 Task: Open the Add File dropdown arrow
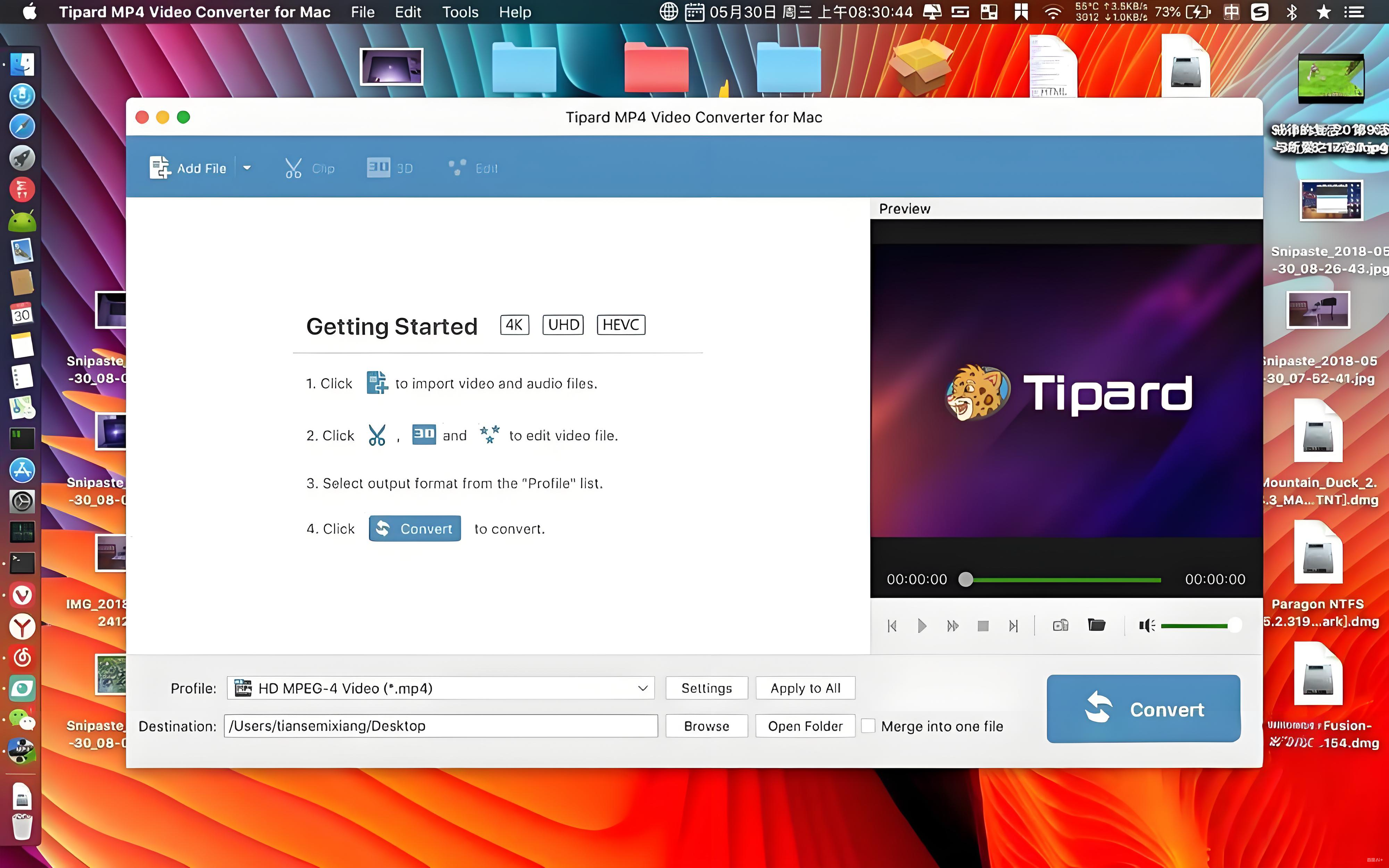(247, 168)
